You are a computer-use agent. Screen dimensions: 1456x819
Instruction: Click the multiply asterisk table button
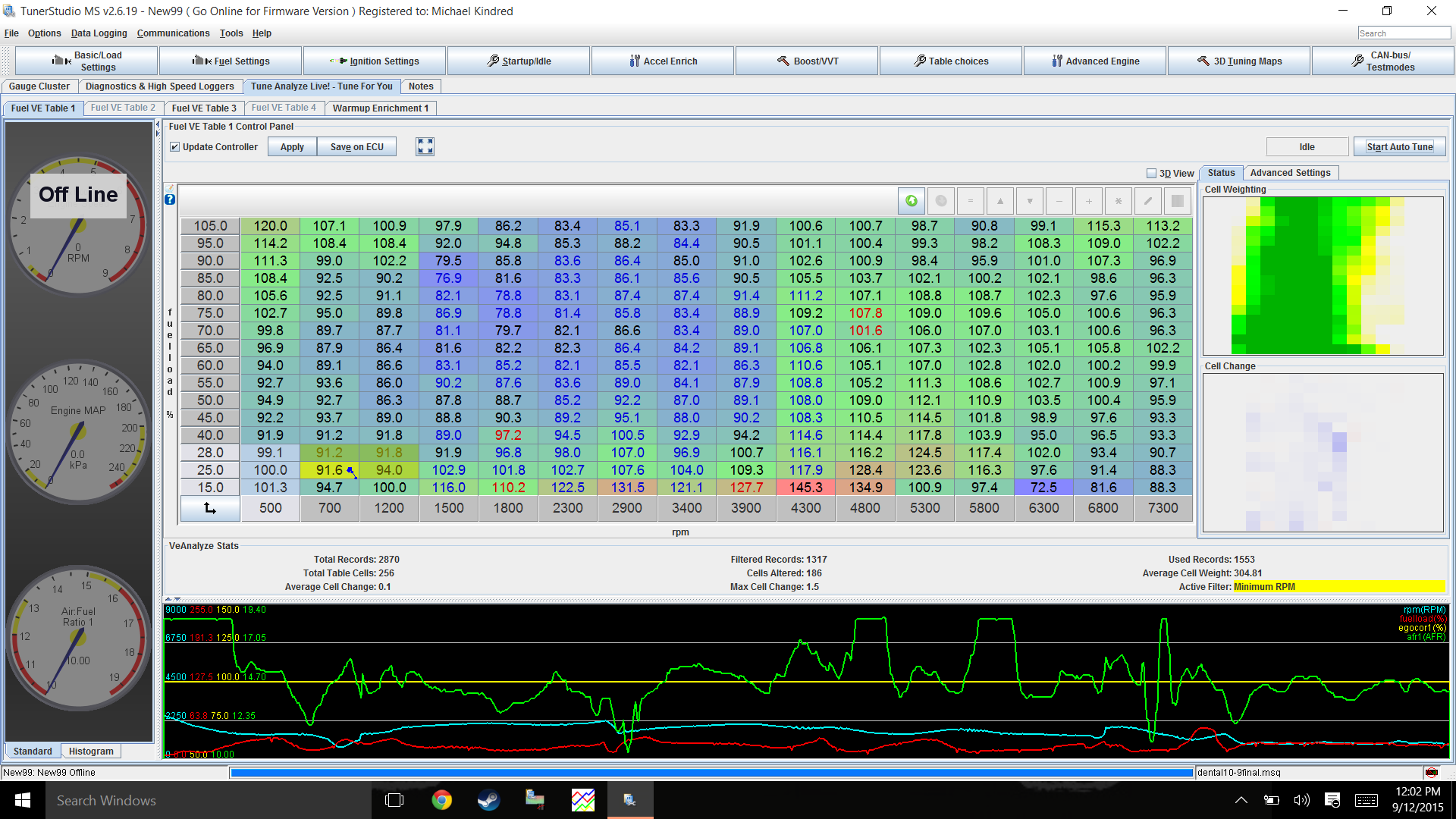click(x=1118, y=201)
